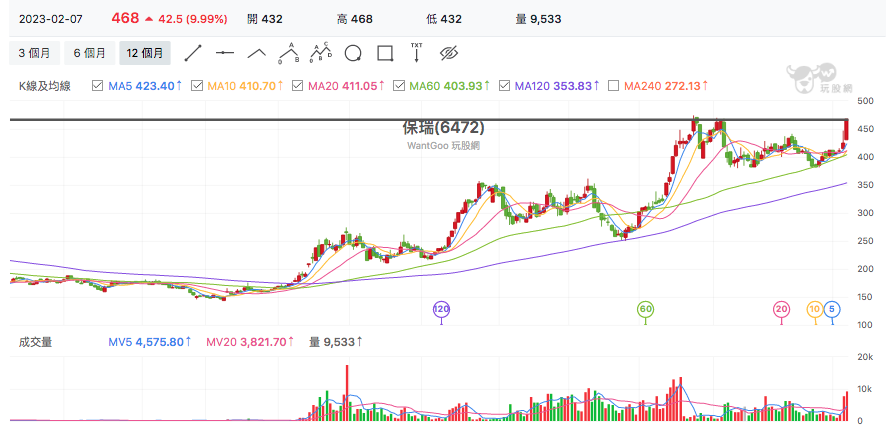The image size is (886, 430).
Task: Select the 0-A-B wave pattern tool
Action: click(289, 53)
